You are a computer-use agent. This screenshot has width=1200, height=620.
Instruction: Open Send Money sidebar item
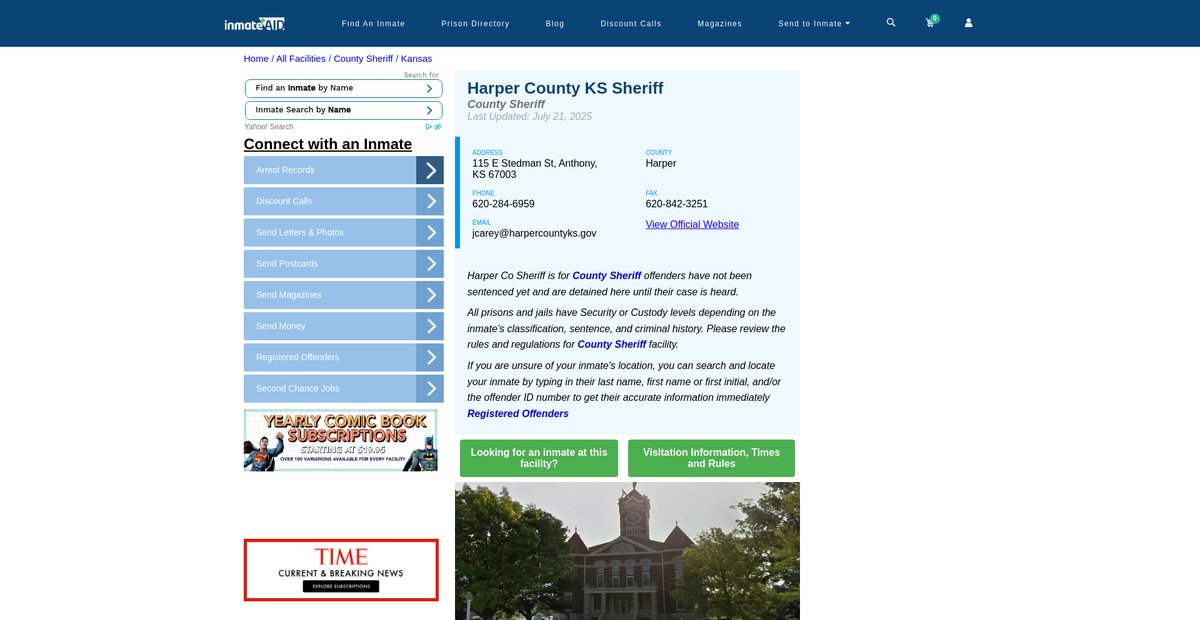330,326
